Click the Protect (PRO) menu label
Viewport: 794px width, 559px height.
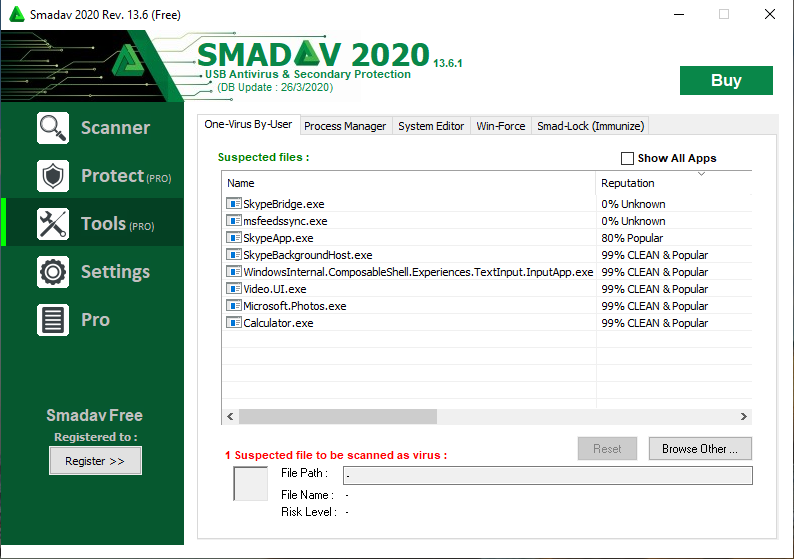click(x=126, y=176)
